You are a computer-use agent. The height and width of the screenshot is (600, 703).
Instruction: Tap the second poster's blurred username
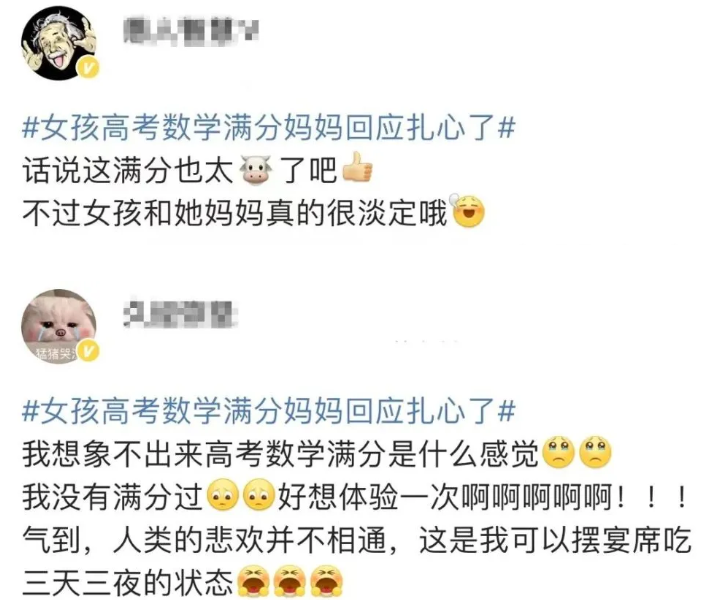(x=180, y=313)
